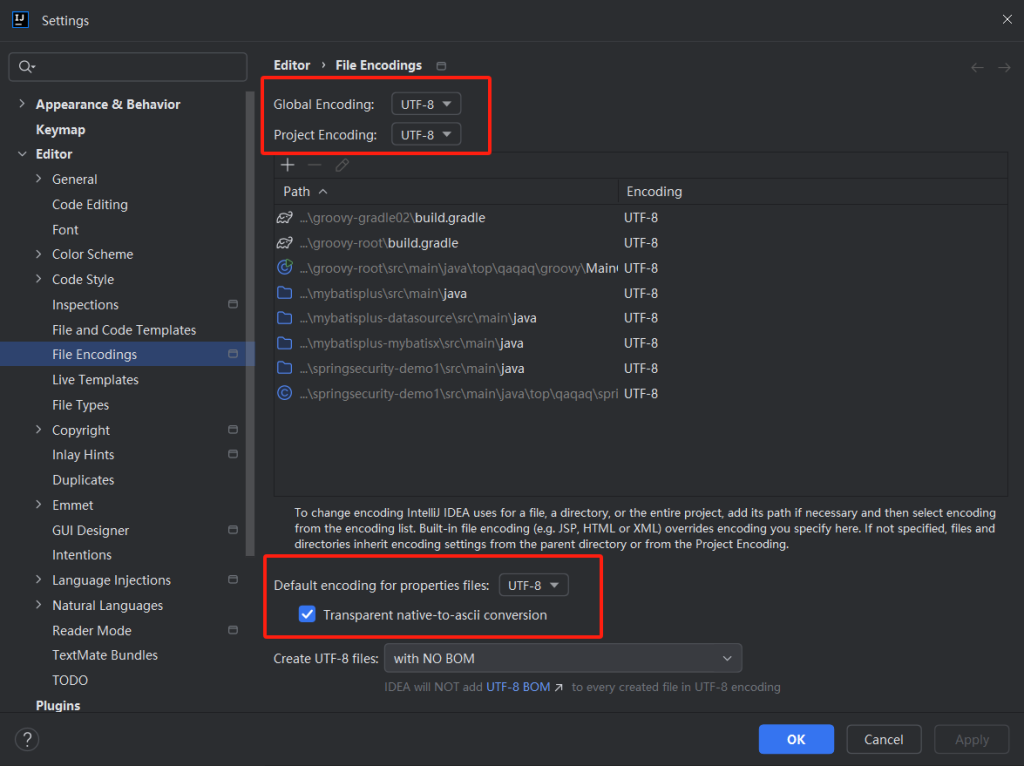Open the Font settings page
This screenshot has width=1024, height=766.
(65, 230)
